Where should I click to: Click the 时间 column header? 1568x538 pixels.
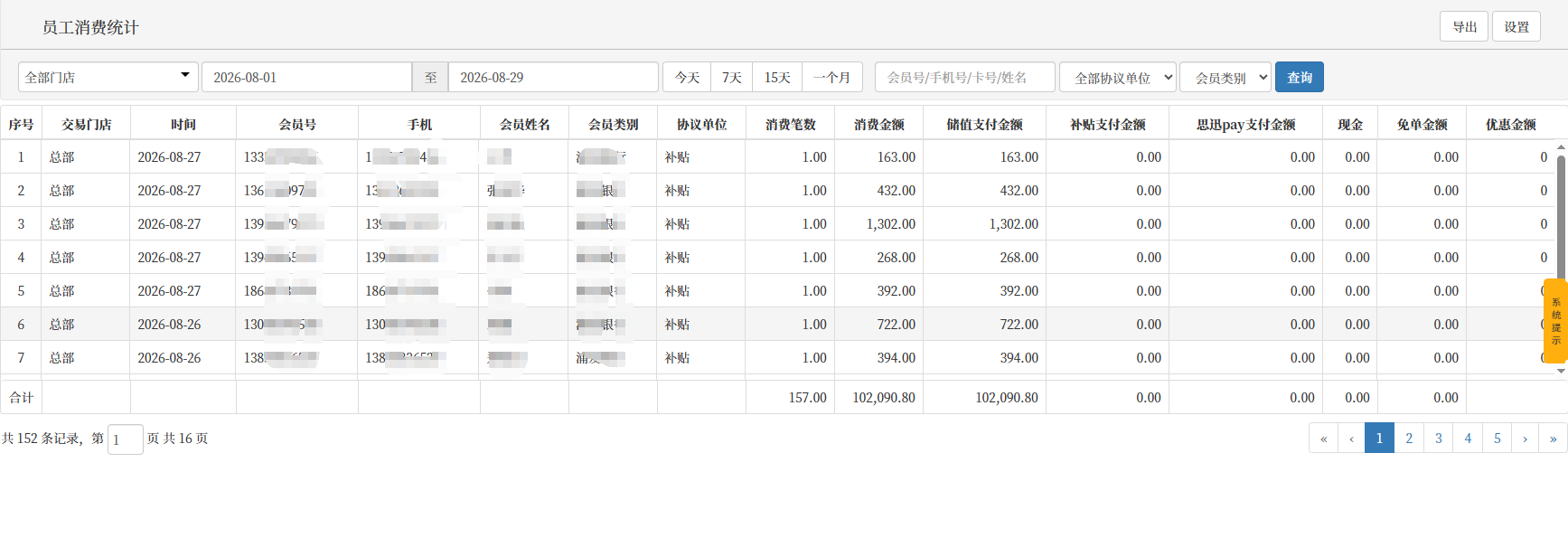point(183,124)
